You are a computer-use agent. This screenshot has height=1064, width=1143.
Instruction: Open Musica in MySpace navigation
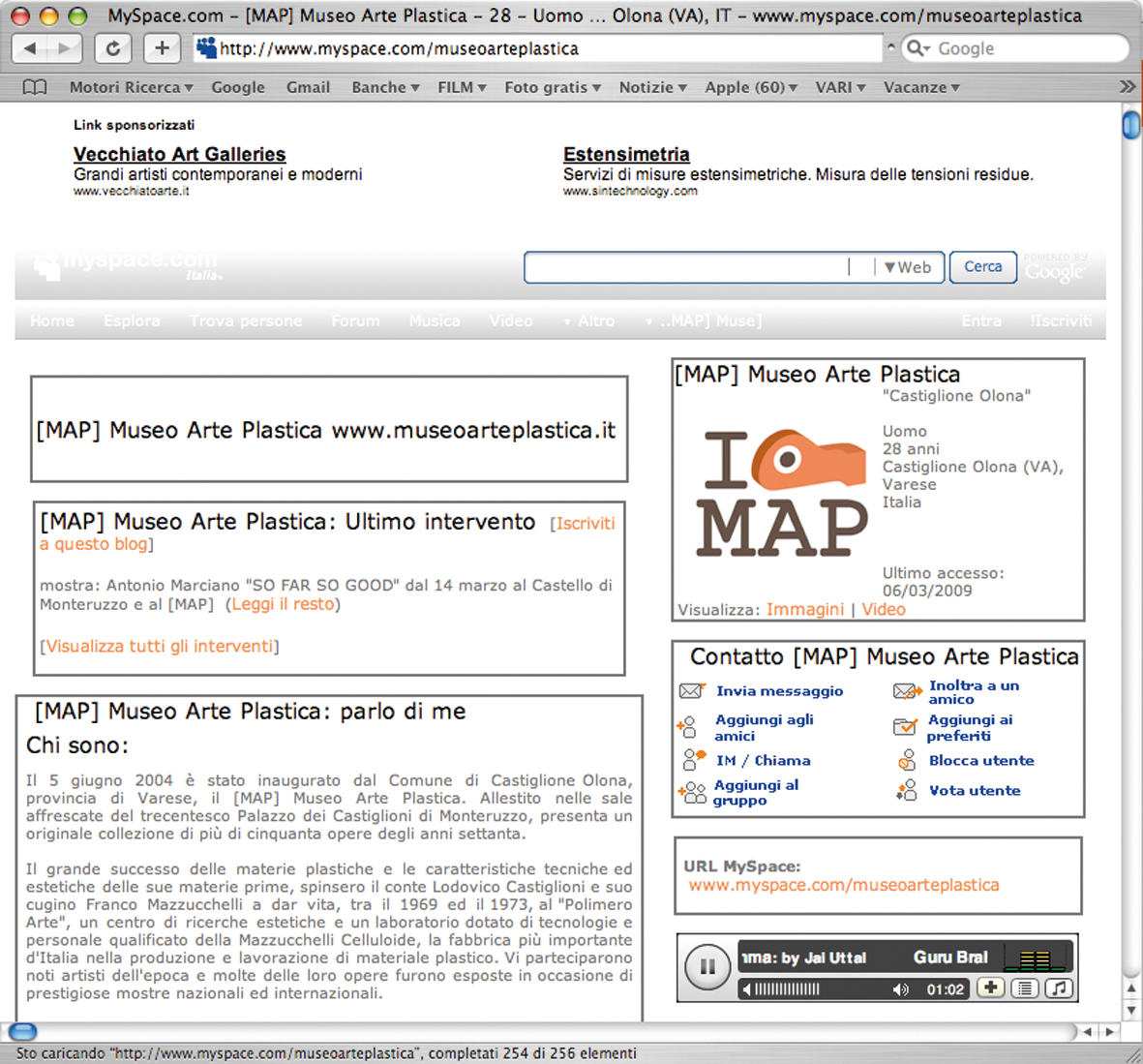(435, 320)
